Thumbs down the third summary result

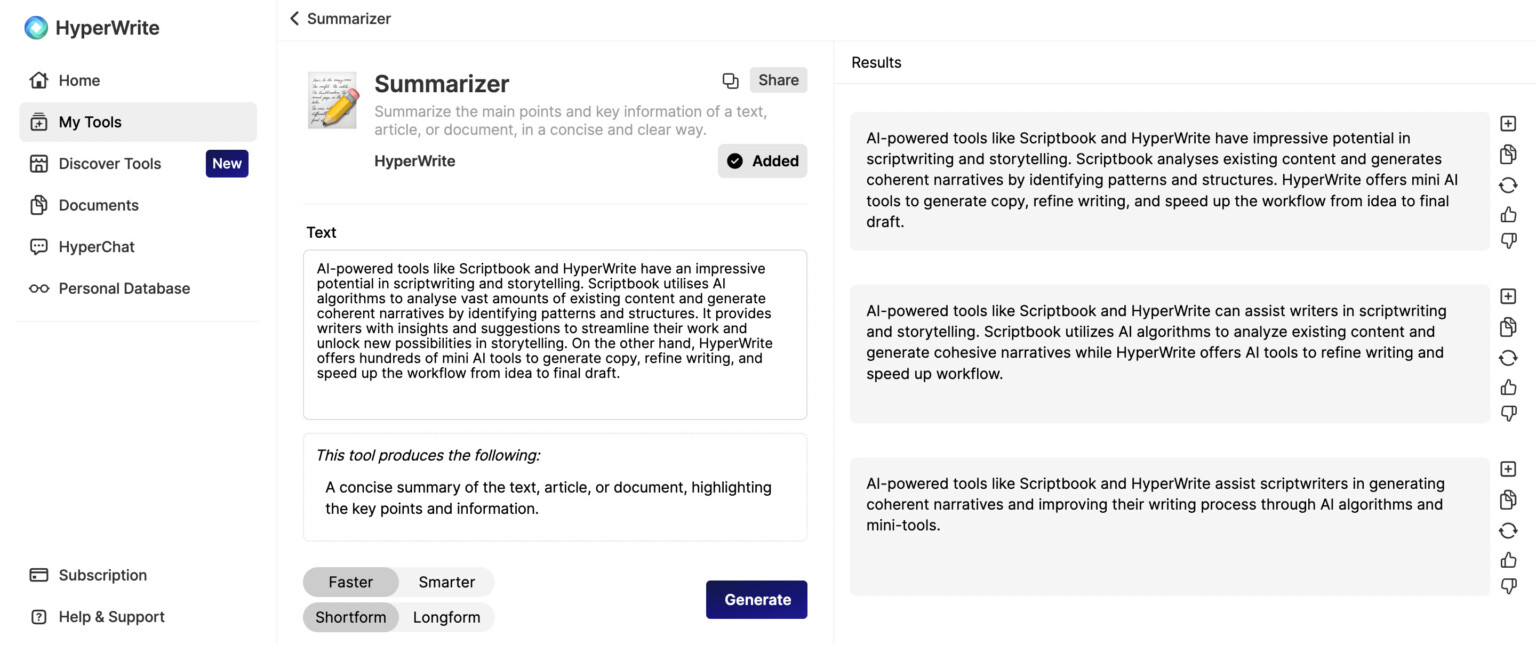(1508, 586)
